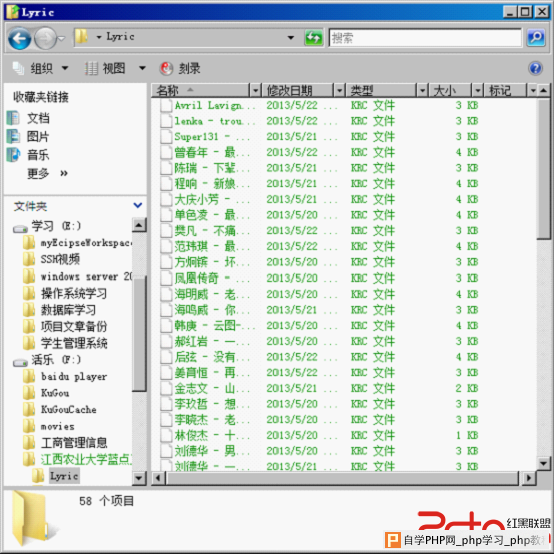
Task: Open the 组织 menu dropdown
Action: click(65, 68)
